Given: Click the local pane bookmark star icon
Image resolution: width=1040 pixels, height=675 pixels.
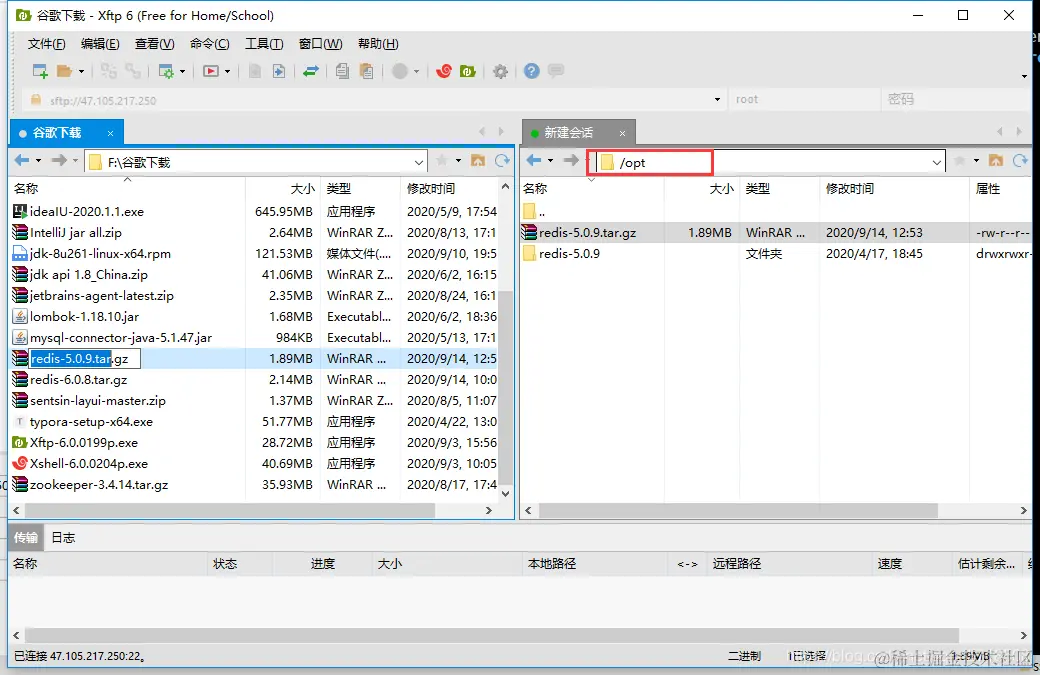Looking at the screenshot, I should pyautogui.click(x=442, y=160).
